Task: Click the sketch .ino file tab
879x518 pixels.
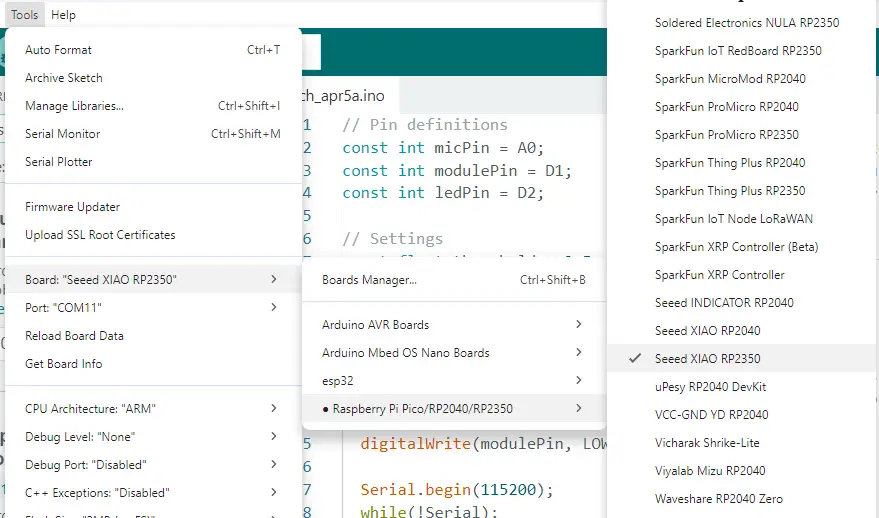Action: click(344, 95)
